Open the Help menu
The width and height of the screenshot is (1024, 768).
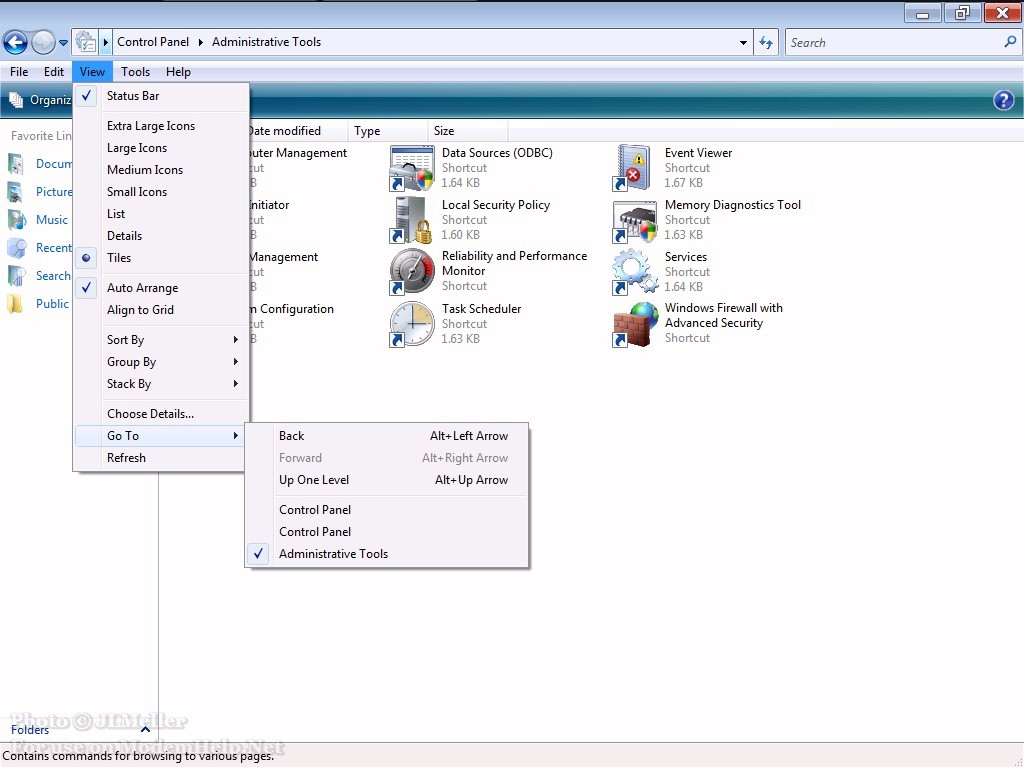tap(178, 72)
